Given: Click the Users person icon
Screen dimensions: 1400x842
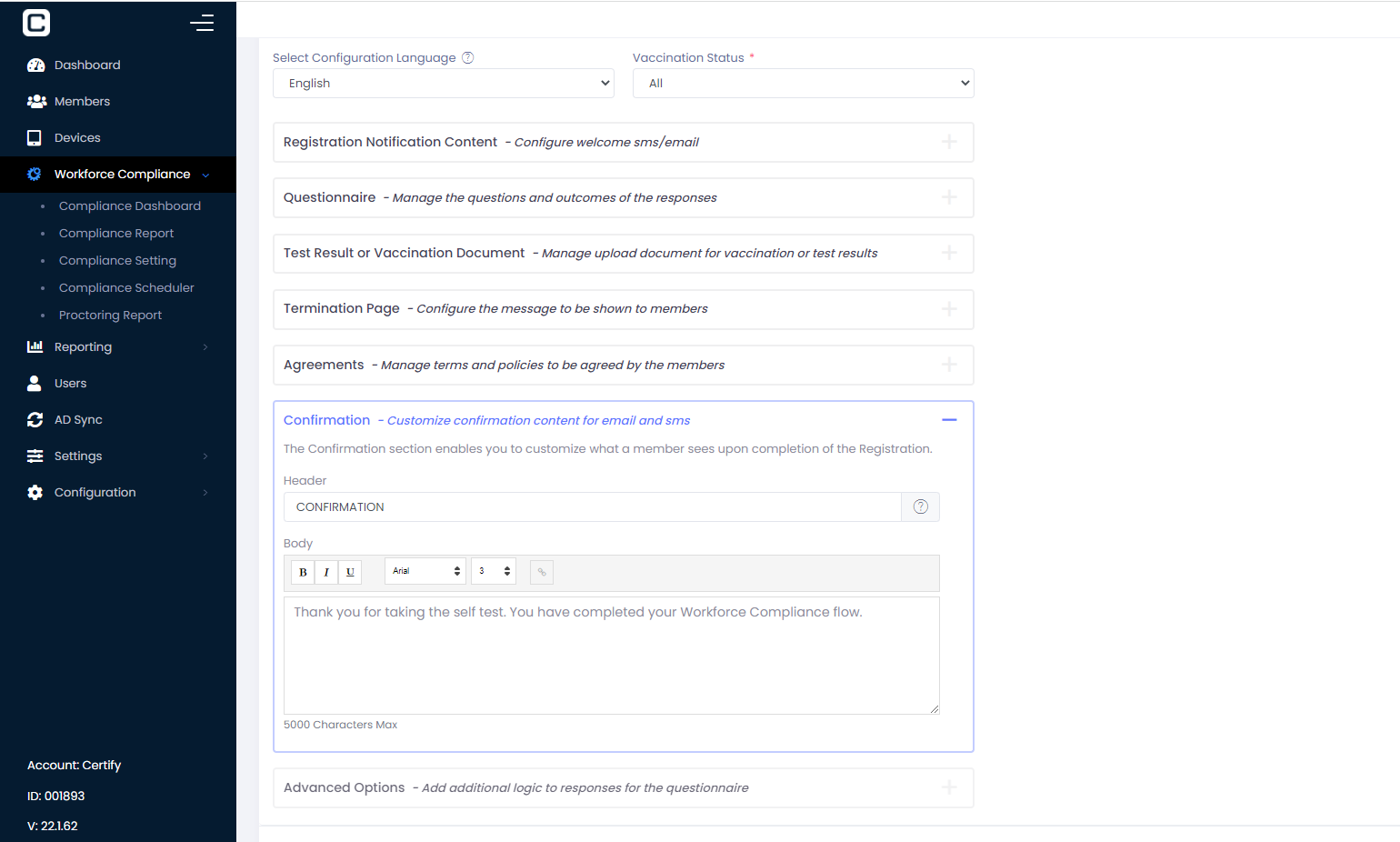Looking at the screenshot, I should pyautogui.click(x=35, y=383).
